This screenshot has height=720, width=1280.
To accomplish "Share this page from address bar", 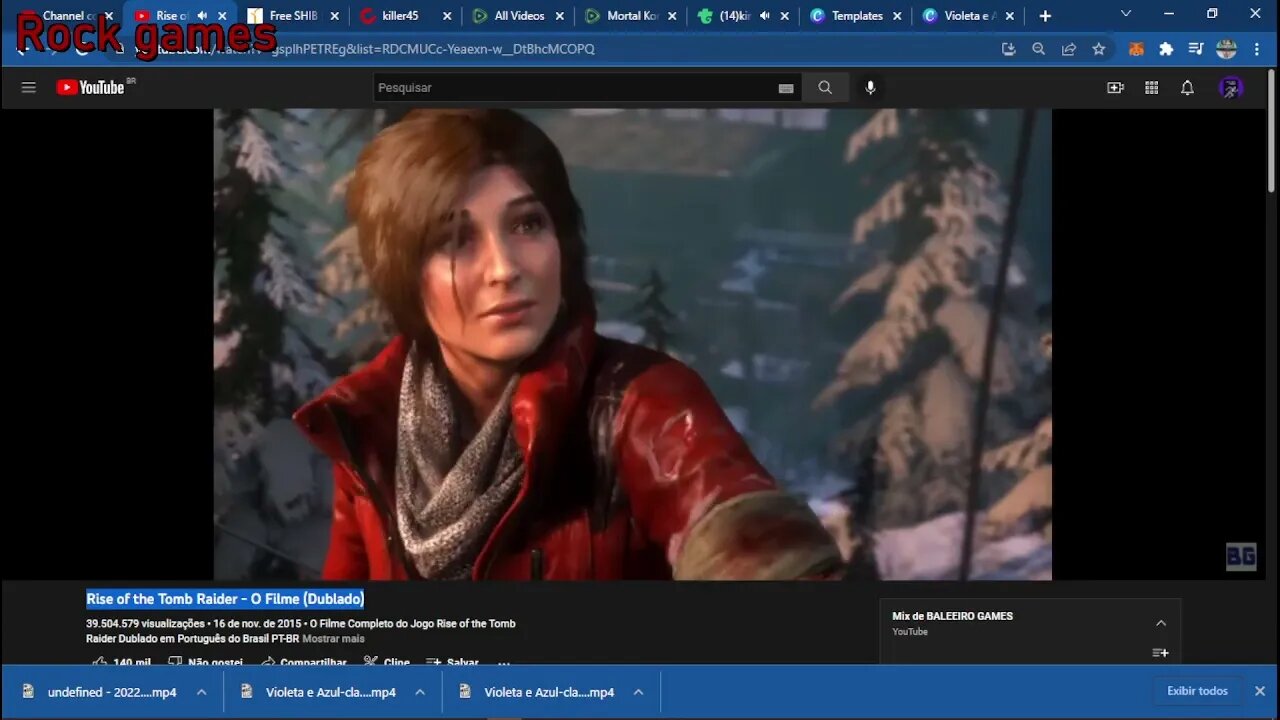I will pos(1068,49).
